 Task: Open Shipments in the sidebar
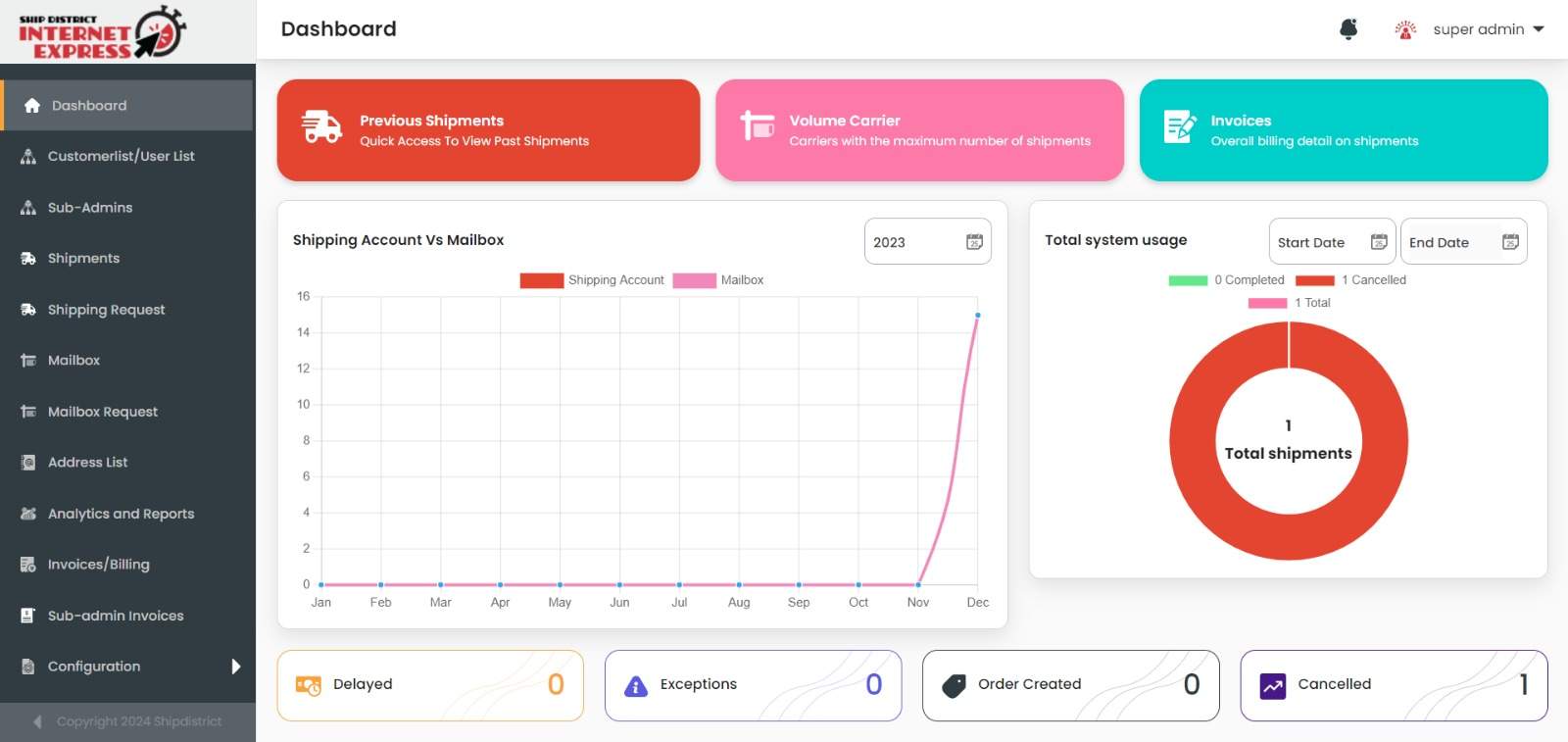click(83, 259)
